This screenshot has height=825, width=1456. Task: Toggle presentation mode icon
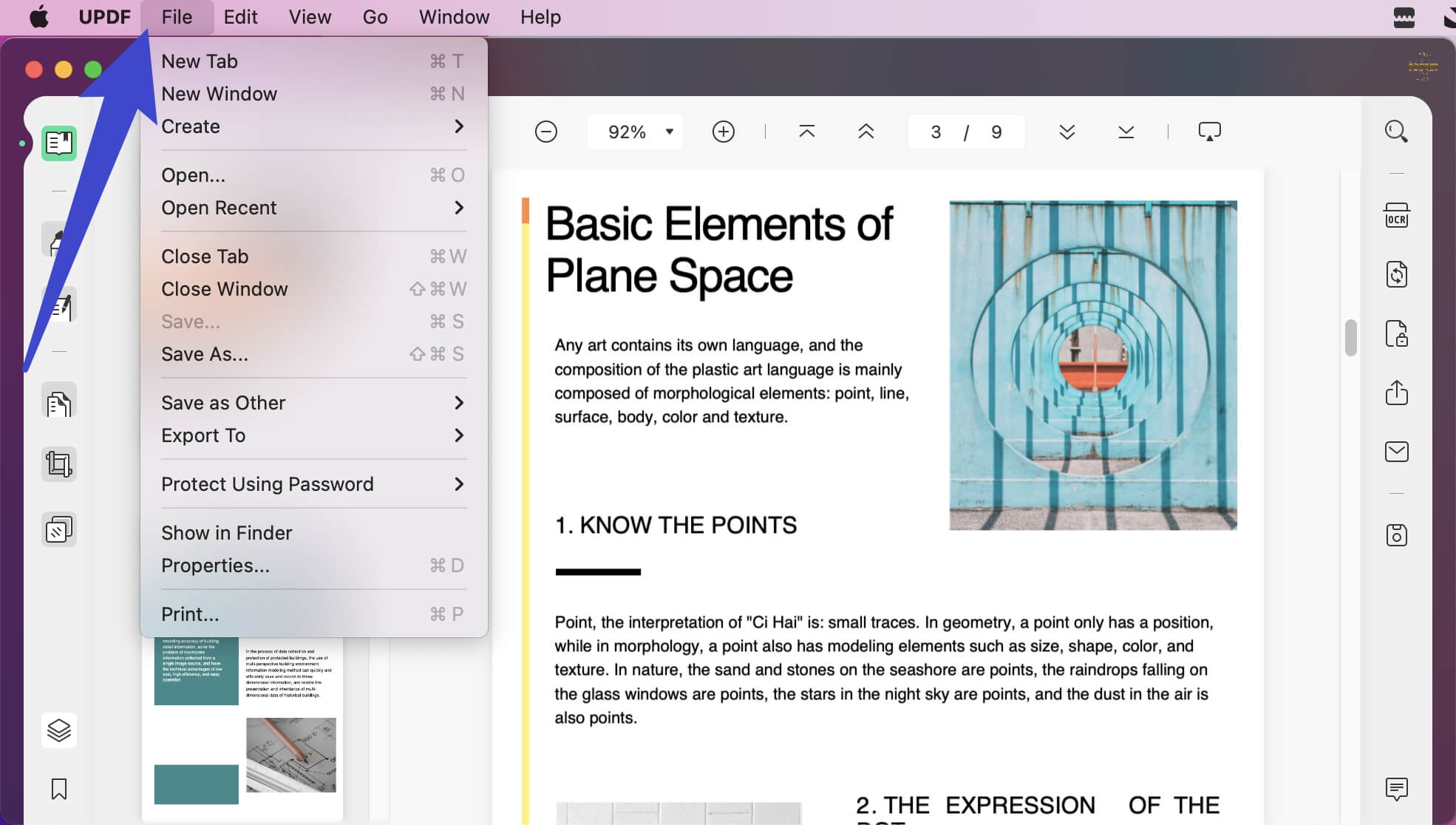(x=1210, y=130)
